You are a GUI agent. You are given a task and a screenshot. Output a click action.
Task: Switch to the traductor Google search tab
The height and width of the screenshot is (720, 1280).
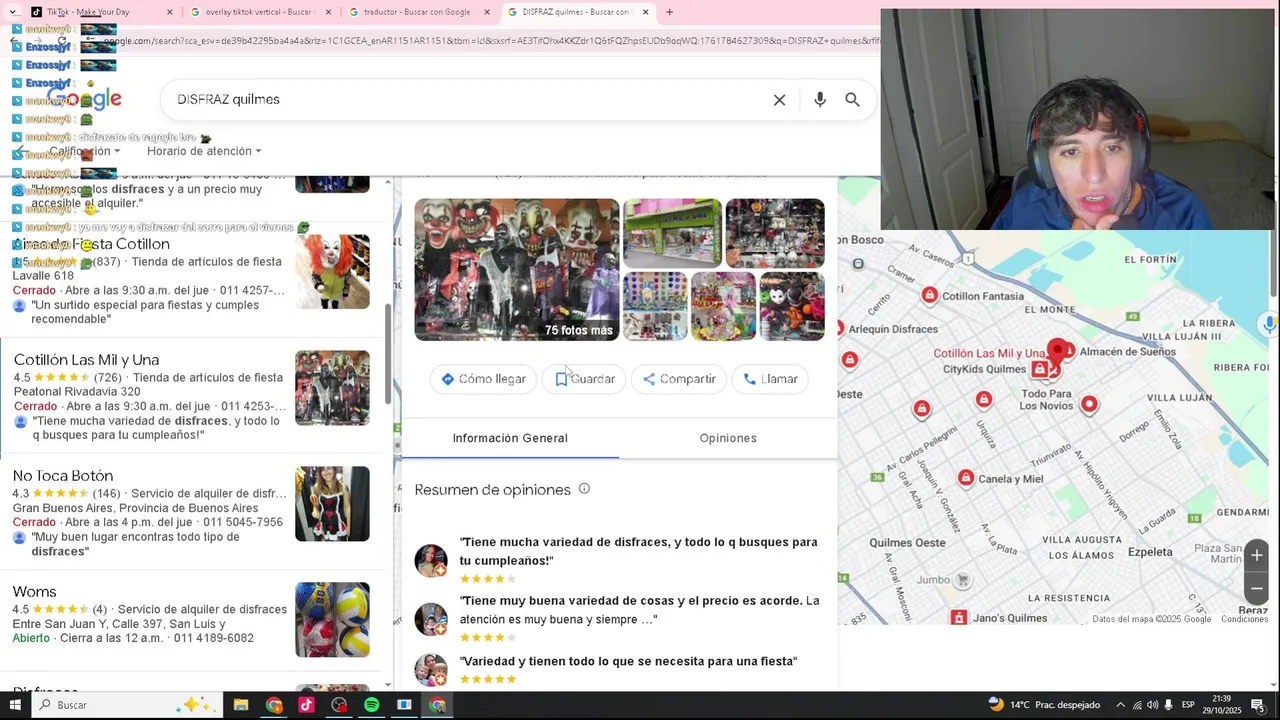[418, 12]
